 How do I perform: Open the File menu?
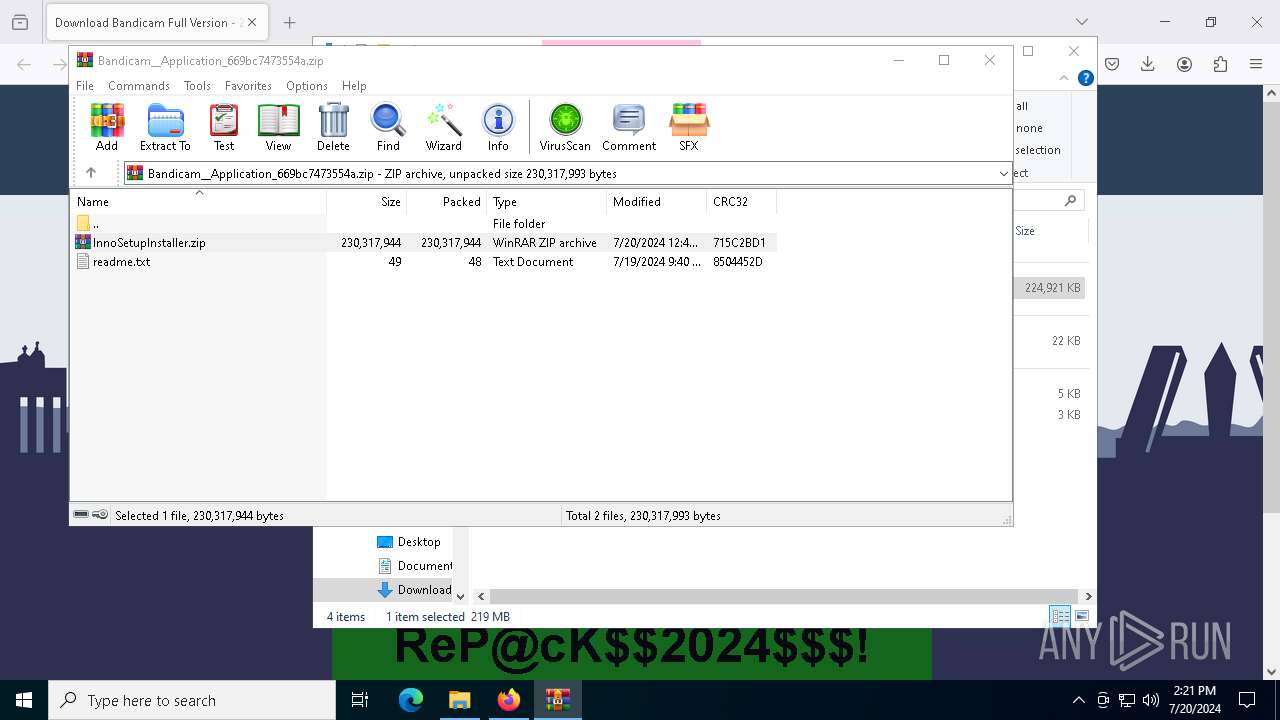click(x=85, y=86)
